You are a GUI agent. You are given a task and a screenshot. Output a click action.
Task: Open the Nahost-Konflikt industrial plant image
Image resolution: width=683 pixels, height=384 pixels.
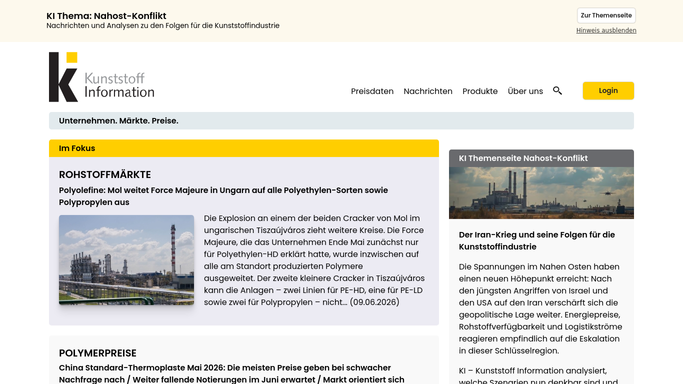coord(541,193)
